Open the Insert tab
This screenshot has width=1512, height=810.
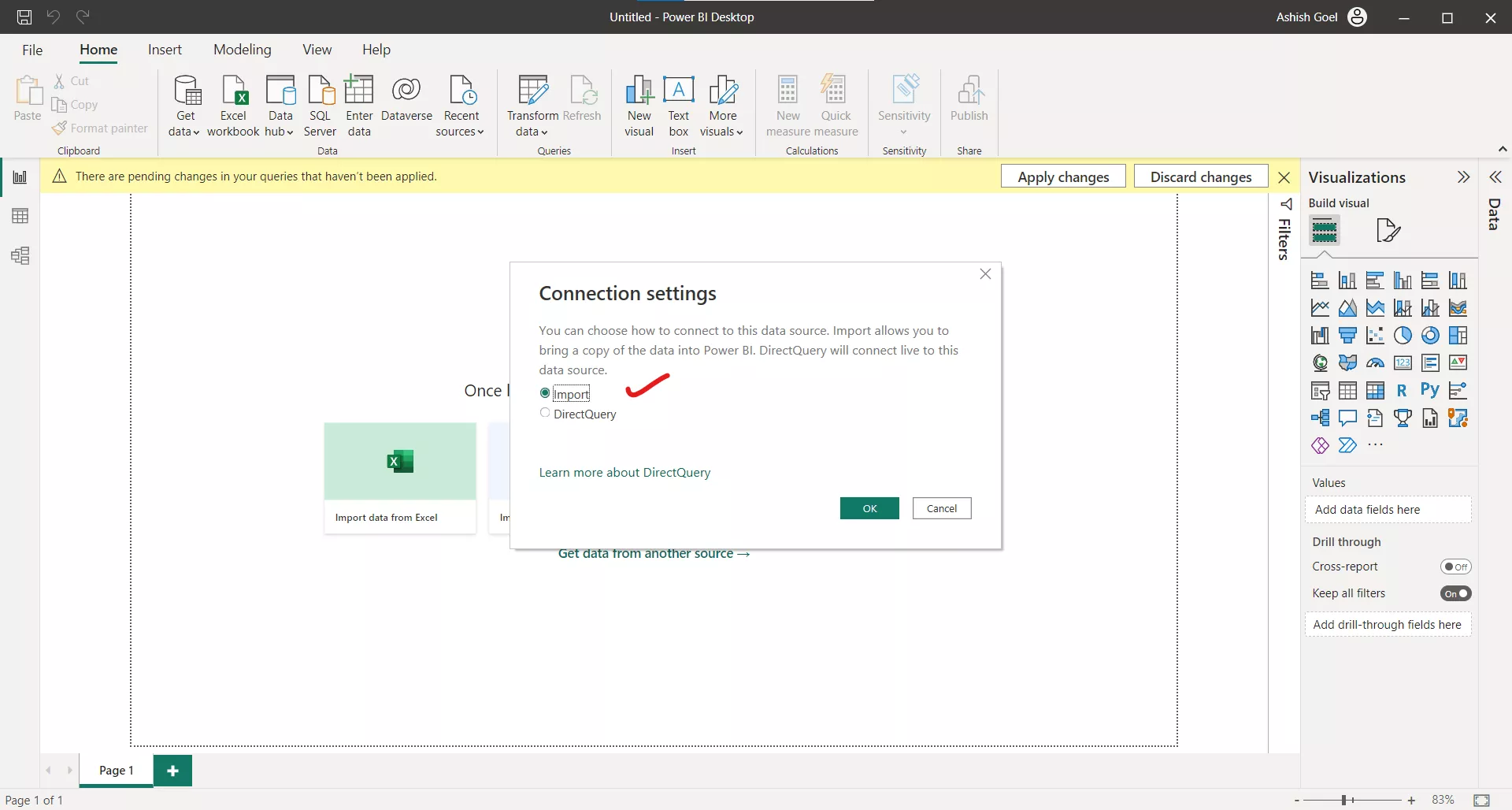click(165, 49)
